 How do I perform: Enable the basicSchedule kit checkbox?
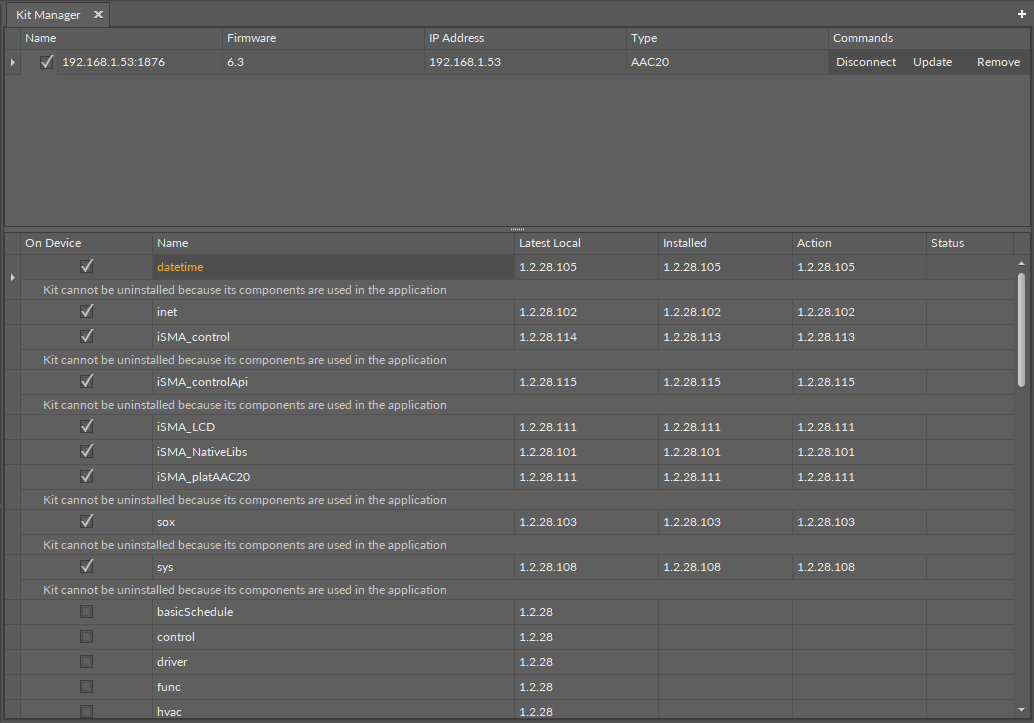[86, 611]
